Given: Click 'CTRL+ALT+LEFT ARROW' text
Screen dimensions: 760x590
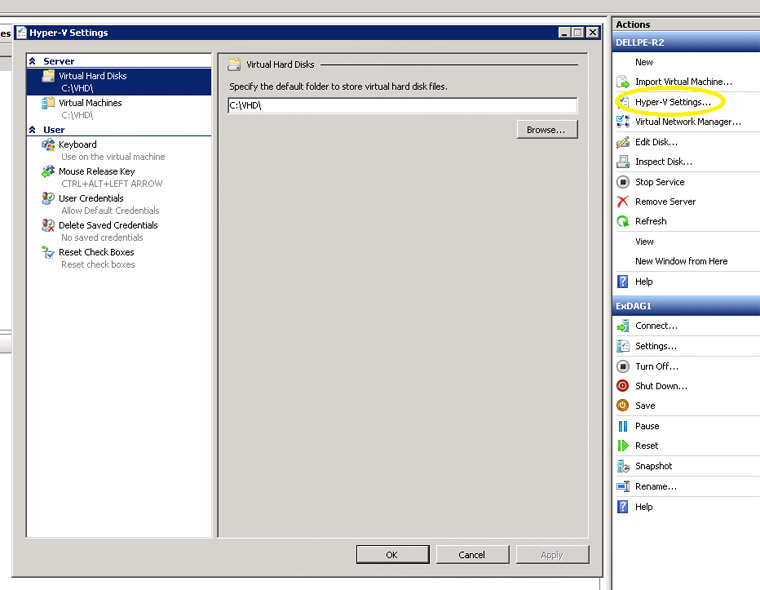Looking at the screenshot, I should pos(112,184).
